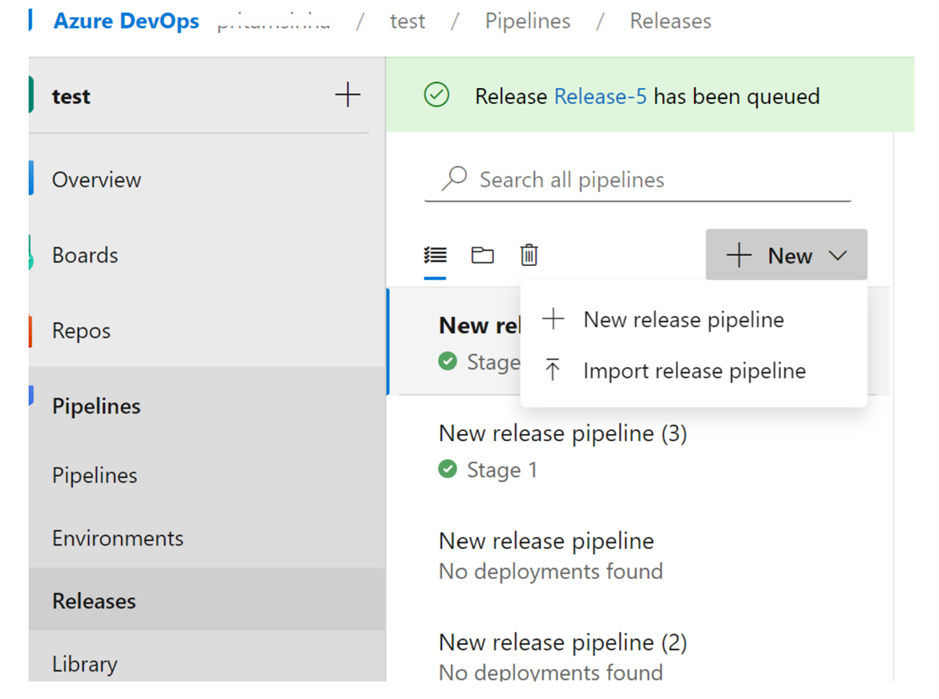Click the green check success icon in banner
This screenshot has width=939, height=699.
(437, 96)
